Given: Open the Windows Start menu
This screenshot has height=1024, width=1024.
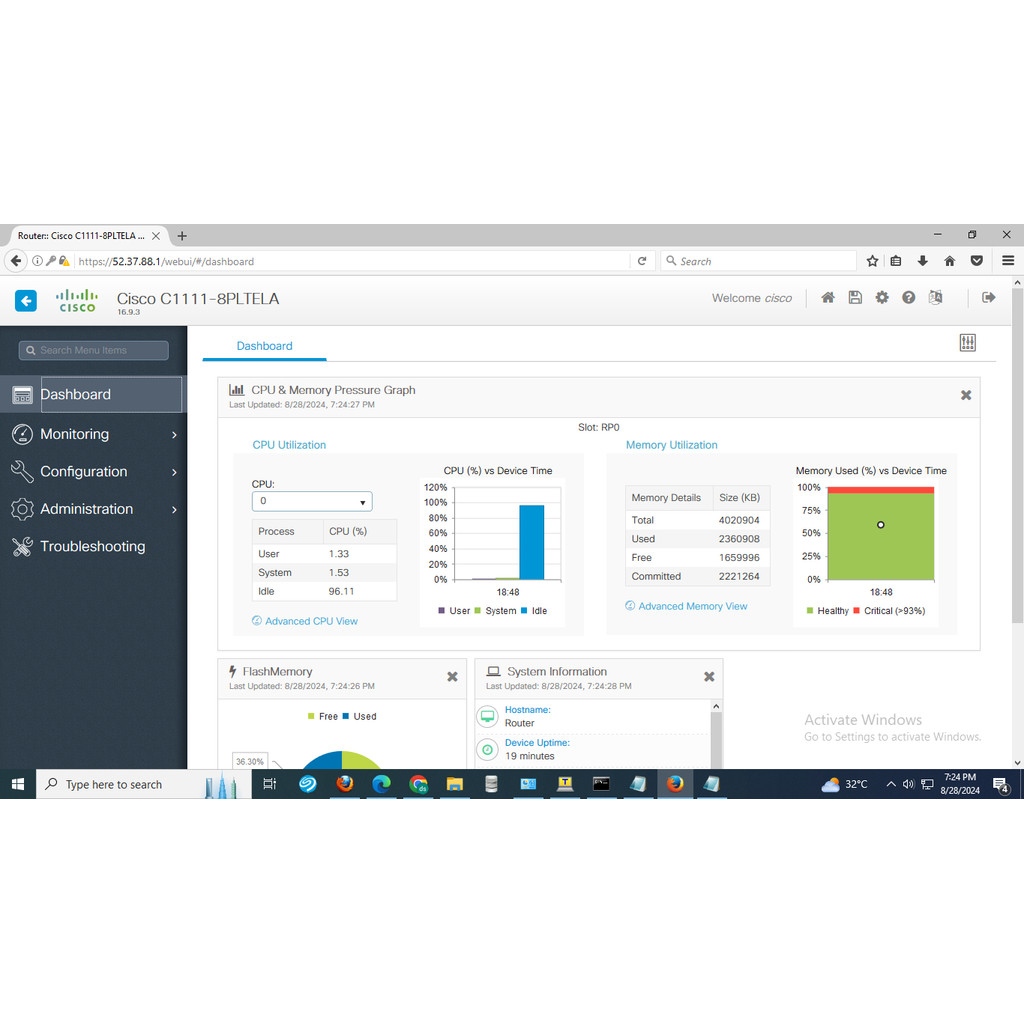Looking at the screenshot, I should click(x=18, y=784).
